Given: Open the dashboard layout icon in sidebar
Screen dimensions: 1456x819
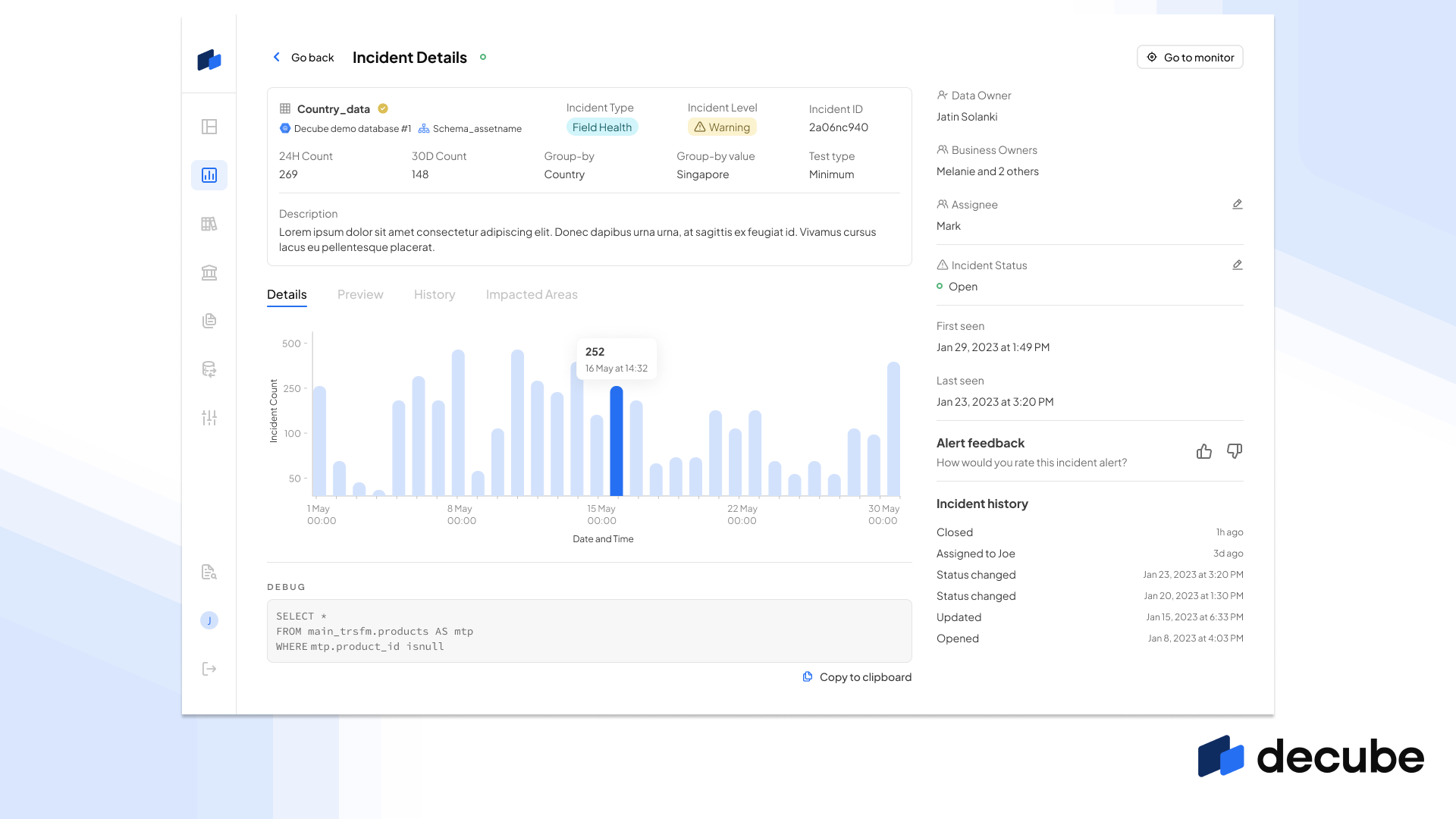Looking at the screenshot, I should pyautogui.click(x=209, y=127).
